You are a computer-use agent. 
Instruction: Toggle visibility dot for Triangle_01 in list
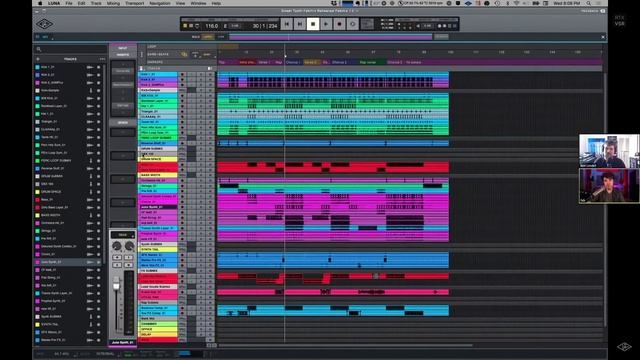pos(98,122)
